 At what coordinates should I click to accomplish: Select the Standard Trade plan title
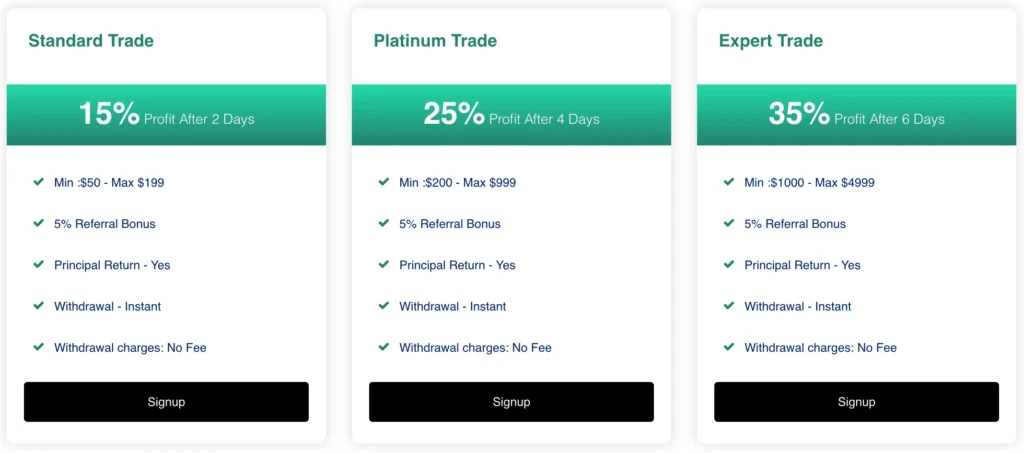tap(91, 41)
